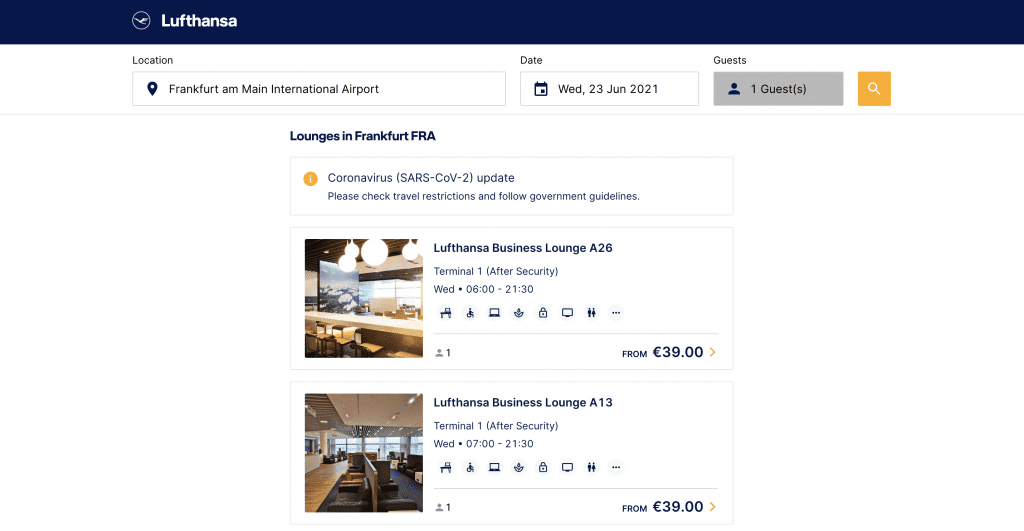Click the person icon in Guests field
The height and width of the screenshot is (531, 1024).
coord(734,89)
